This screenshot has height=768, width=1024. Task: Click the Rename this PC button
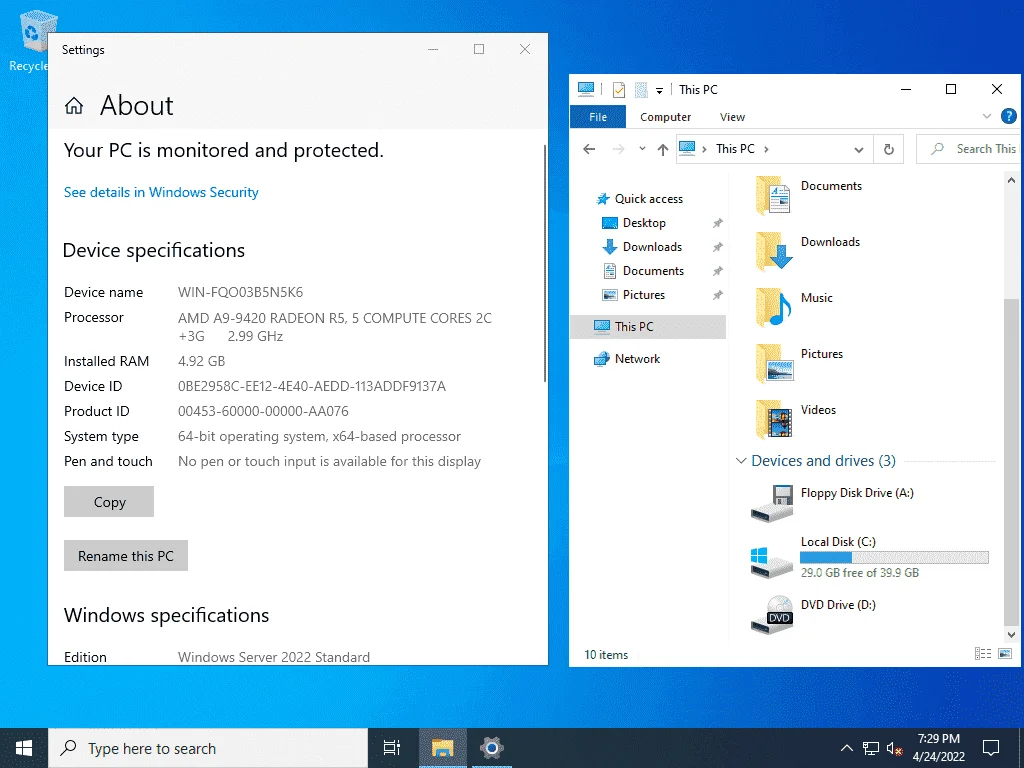click(x=126, y=556)
